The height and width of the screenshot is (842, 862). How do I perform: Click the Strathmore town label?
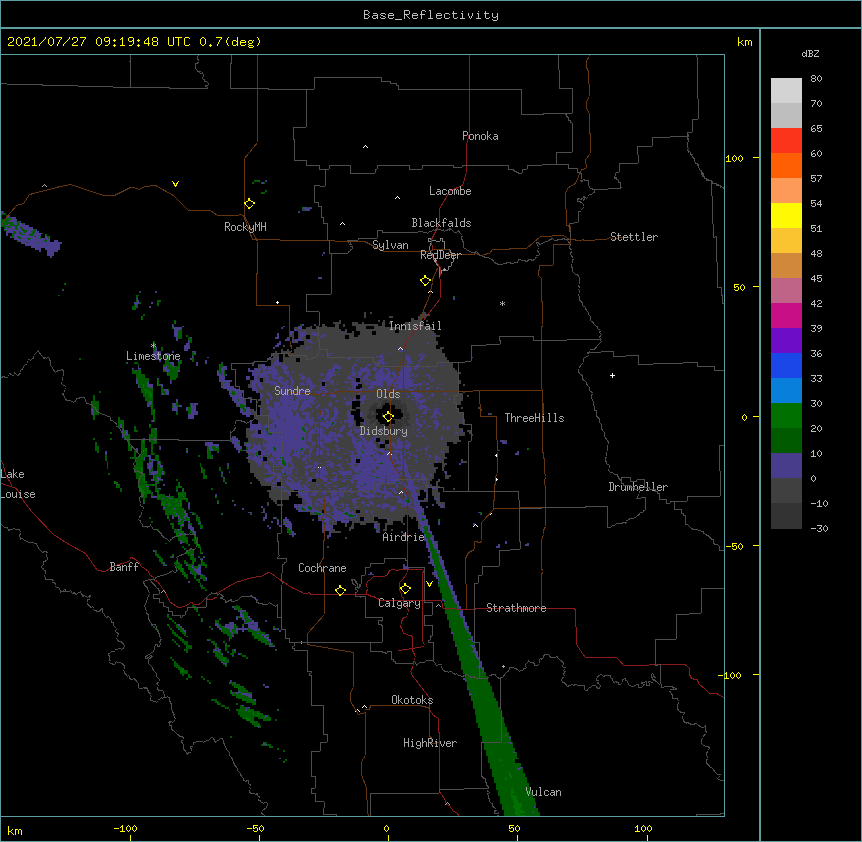pos(516,608)
